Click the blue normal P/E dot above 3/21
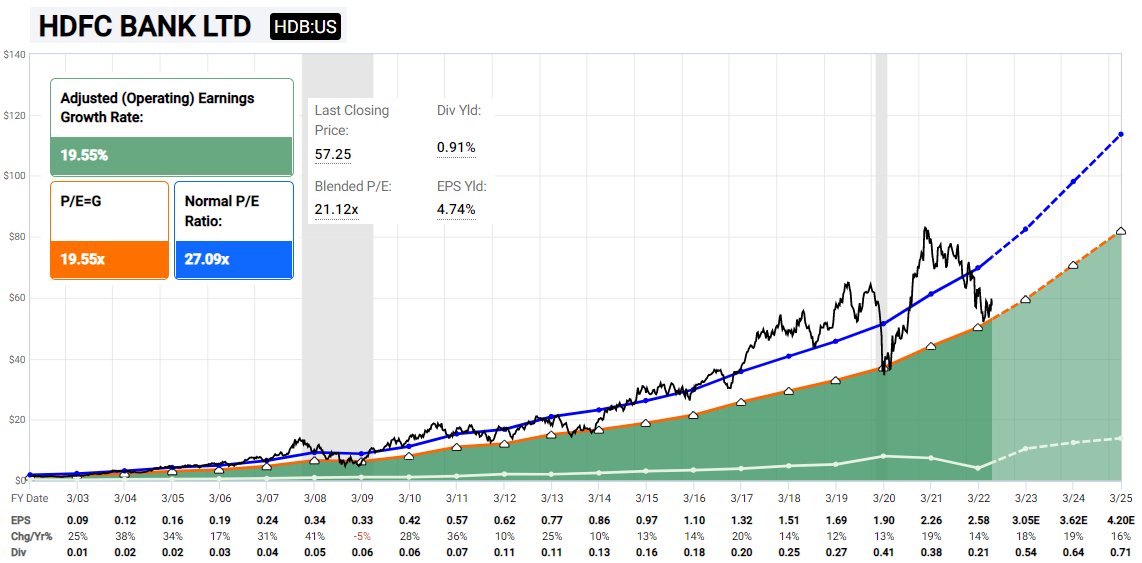The width and height of the screenshot is (1142, 563). point(931,294)
